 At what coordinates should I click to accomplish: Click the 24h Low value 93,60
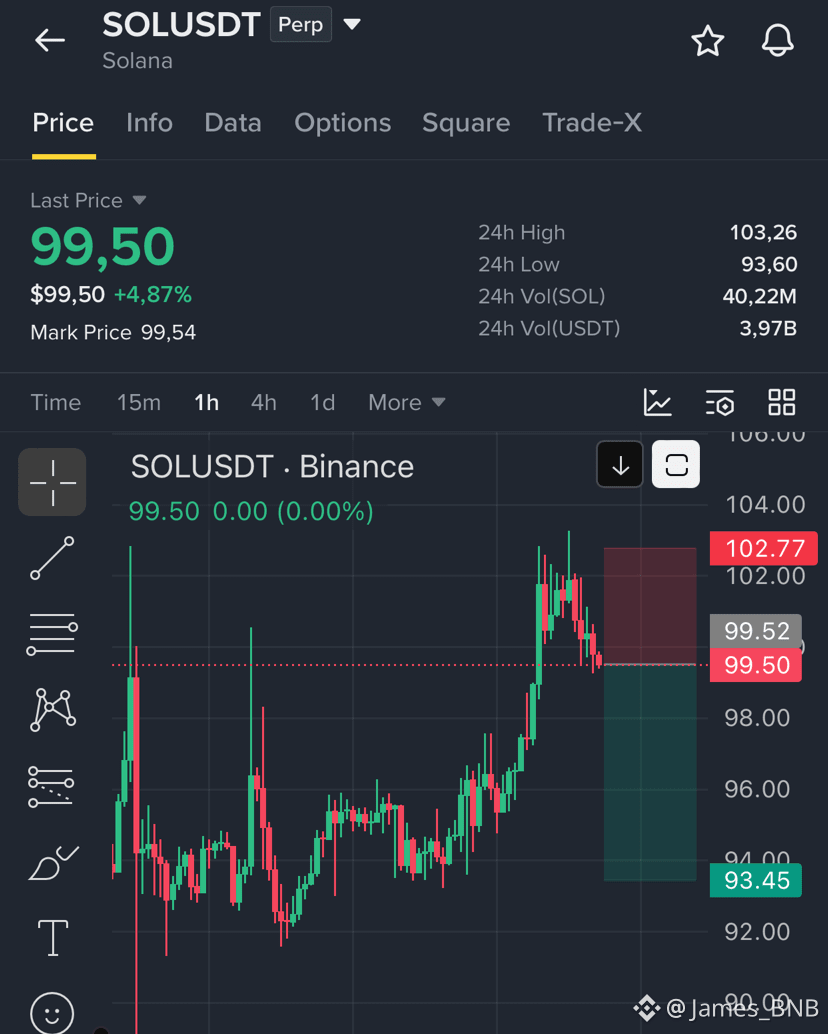(x=769, y=264)
